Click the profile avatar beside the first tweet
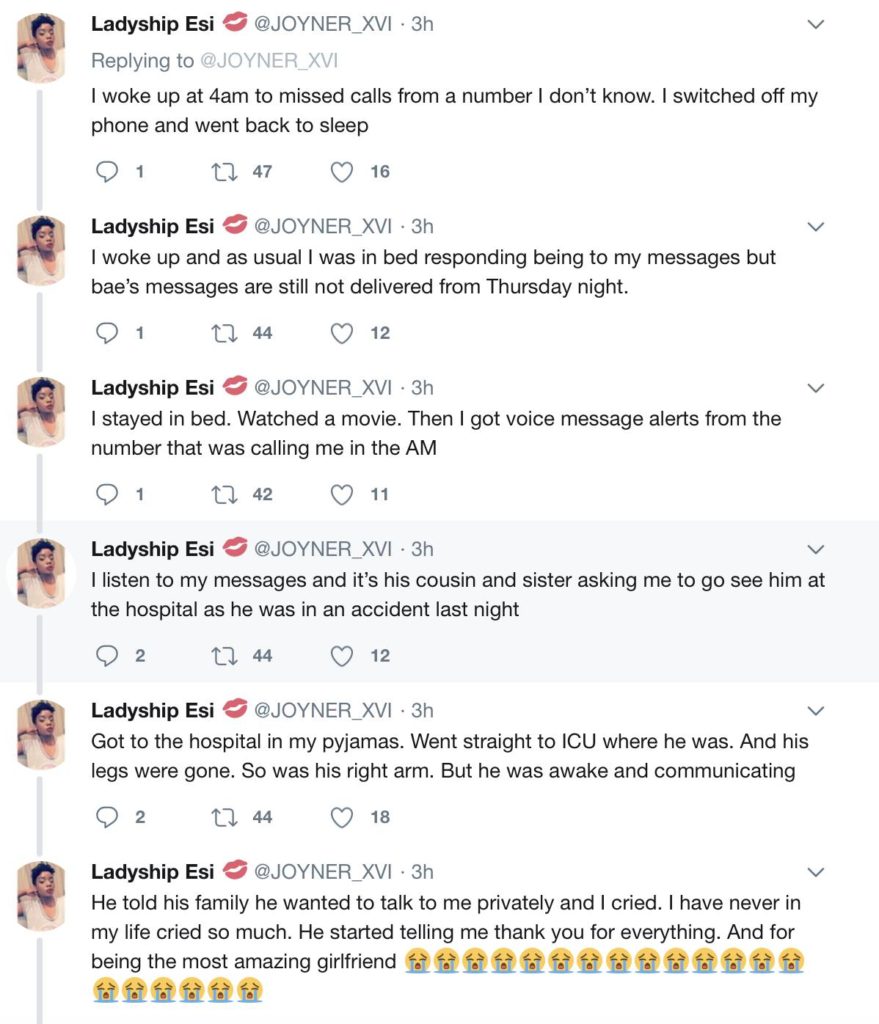 point(42,47)
